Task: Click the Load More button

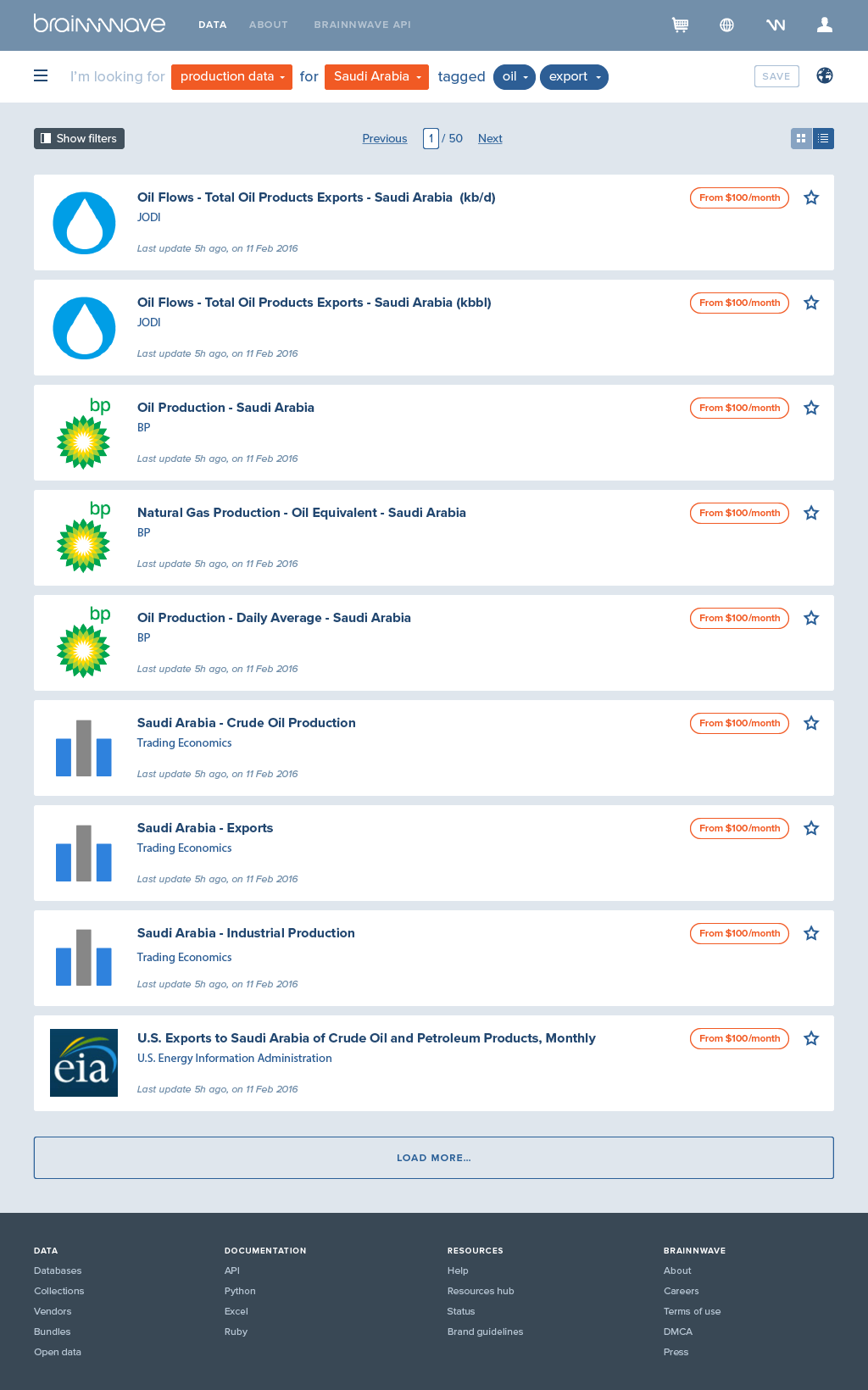Action: point(434,1158)
